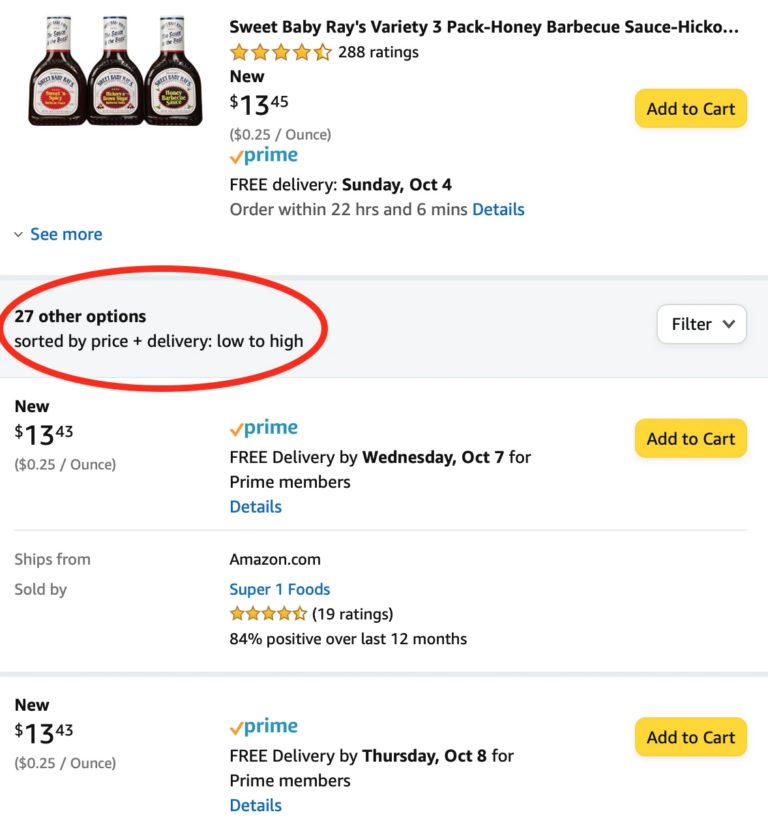The width and height of the screenshot is (768, 819).
Task: Click the barbecue sauce product image
Action: point(113,70)
